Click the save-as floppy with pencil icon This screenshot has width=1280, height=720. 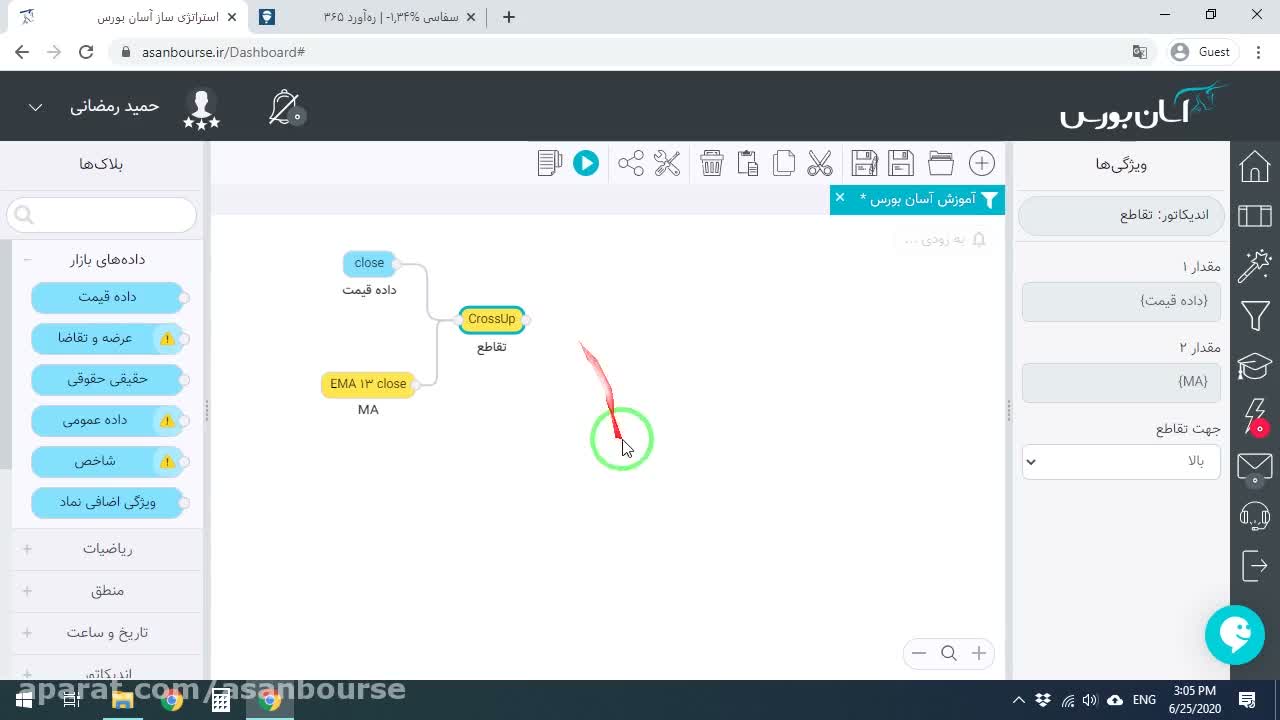864,163
